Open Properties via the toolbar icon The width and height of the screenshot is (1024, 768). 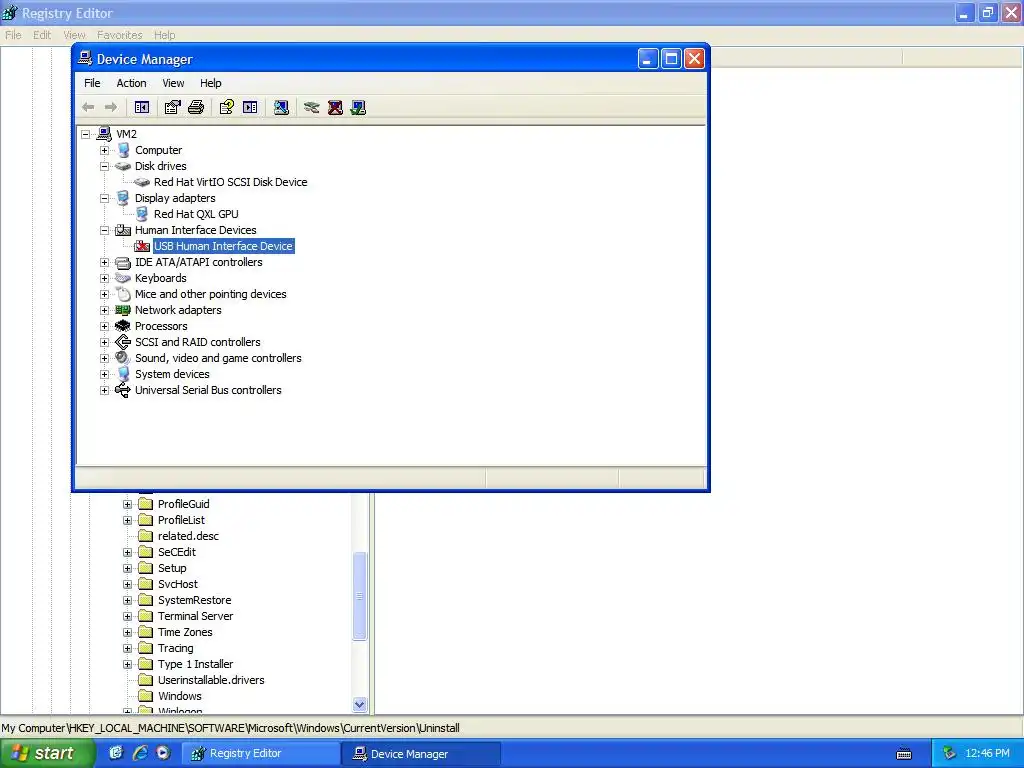[x=172, y=107]
